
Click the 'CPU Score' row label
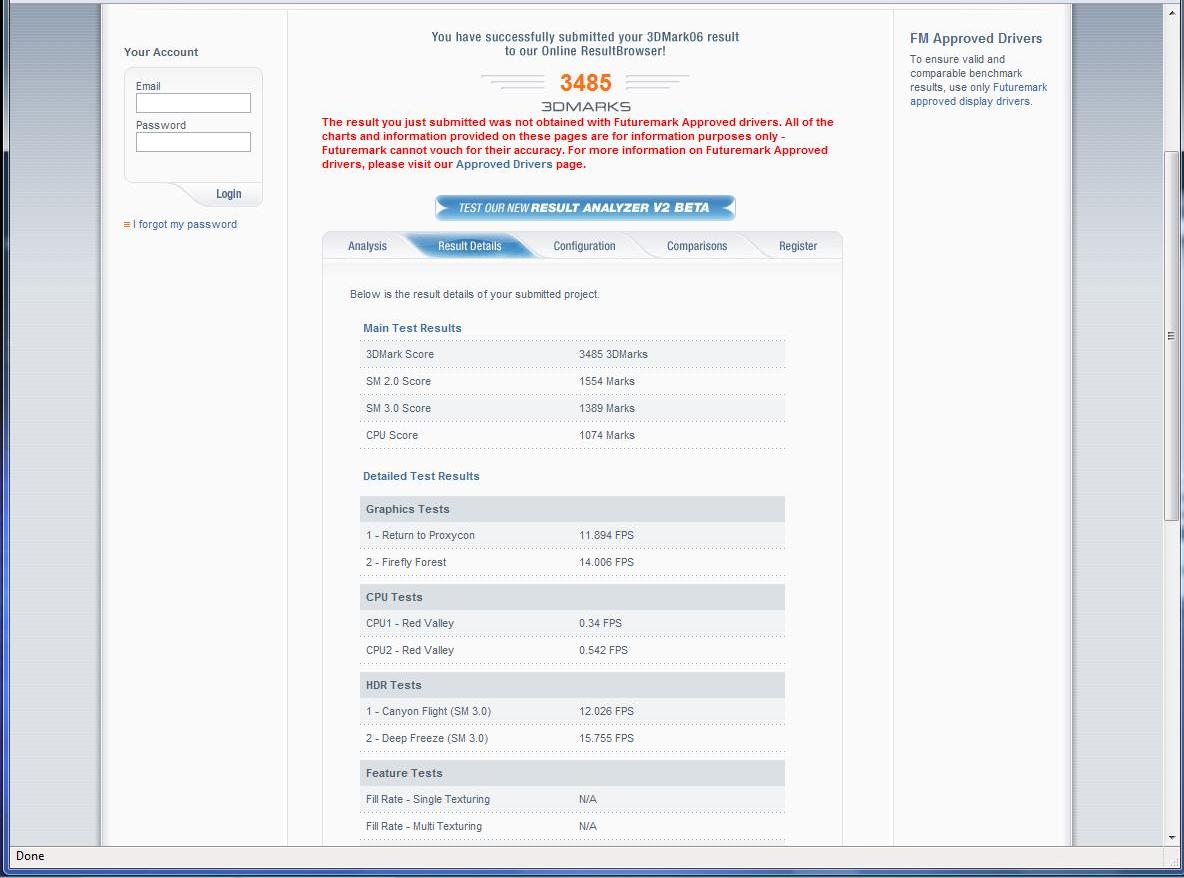pos(391,436)
